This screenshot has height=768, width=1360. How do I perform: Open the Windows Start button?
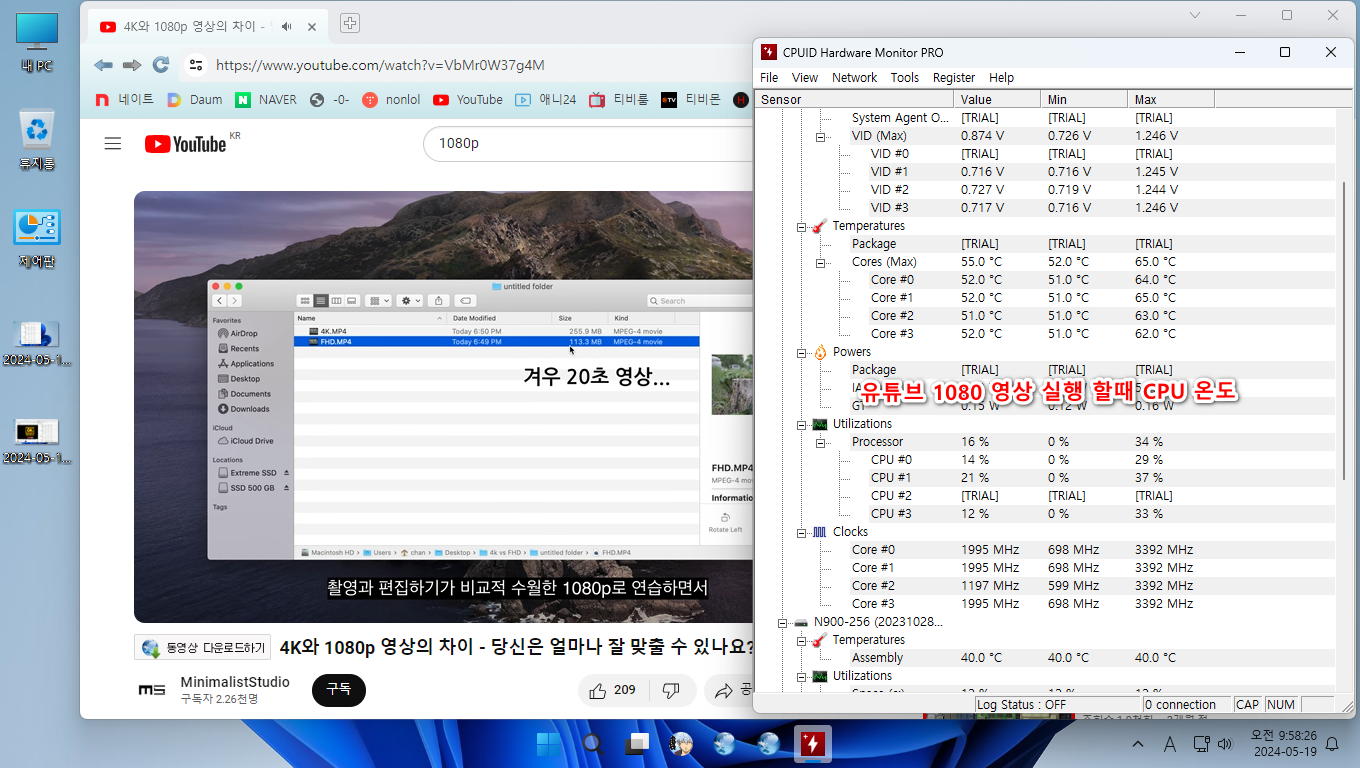tap(549, 744)
